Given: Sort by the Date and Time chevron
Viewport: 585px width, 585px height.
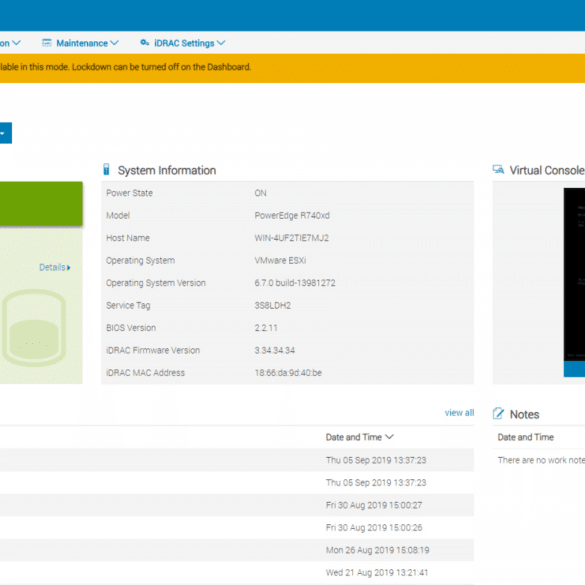Looking at the screenshot, I should pos(389,437).
